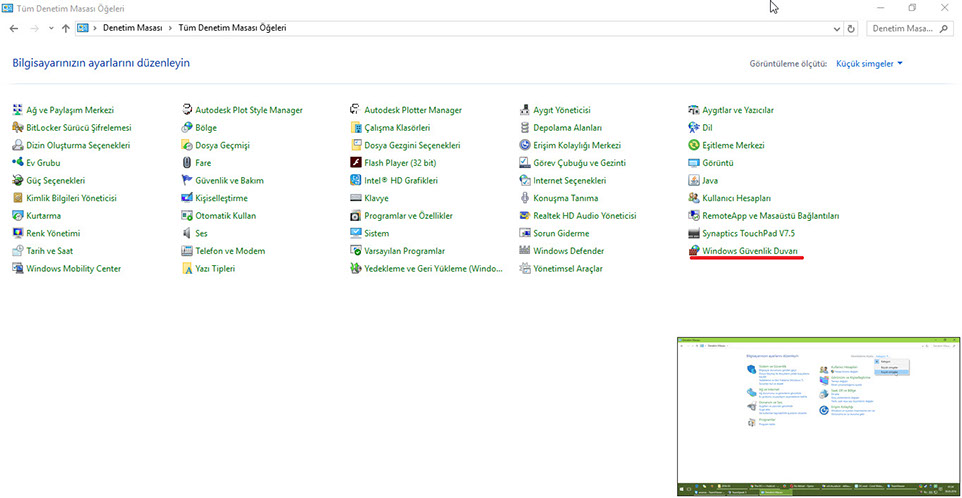Open the Sorun Giderme link
This screenshot has width=962, height=498.
[x=561, y=234]
